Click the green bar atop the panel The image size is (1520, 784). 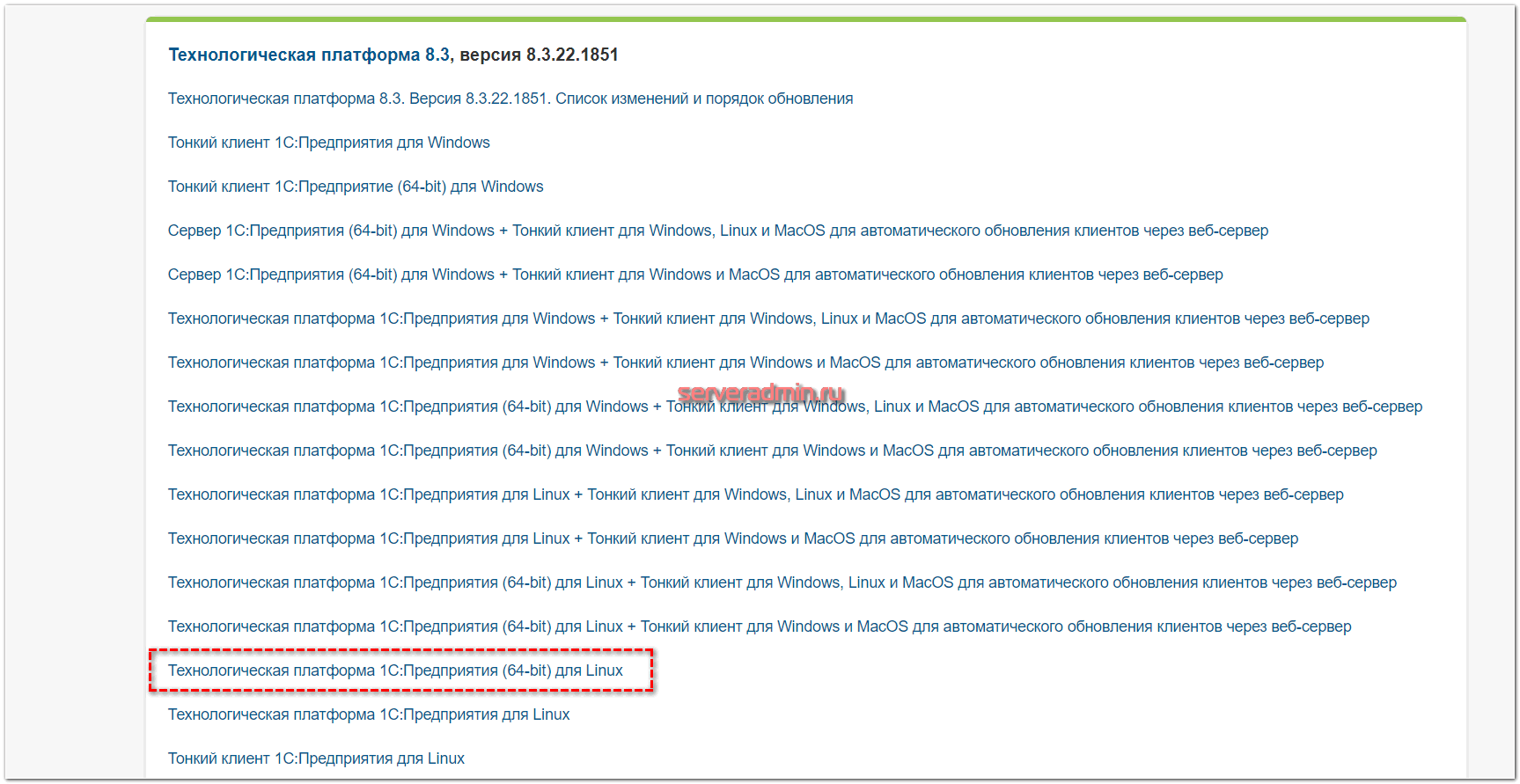[x=805, y=19]
